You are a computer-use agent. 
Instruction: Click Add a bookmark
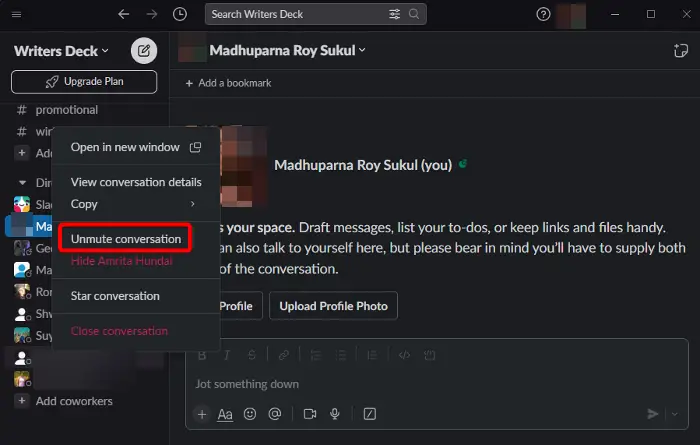tap(228, 83)
